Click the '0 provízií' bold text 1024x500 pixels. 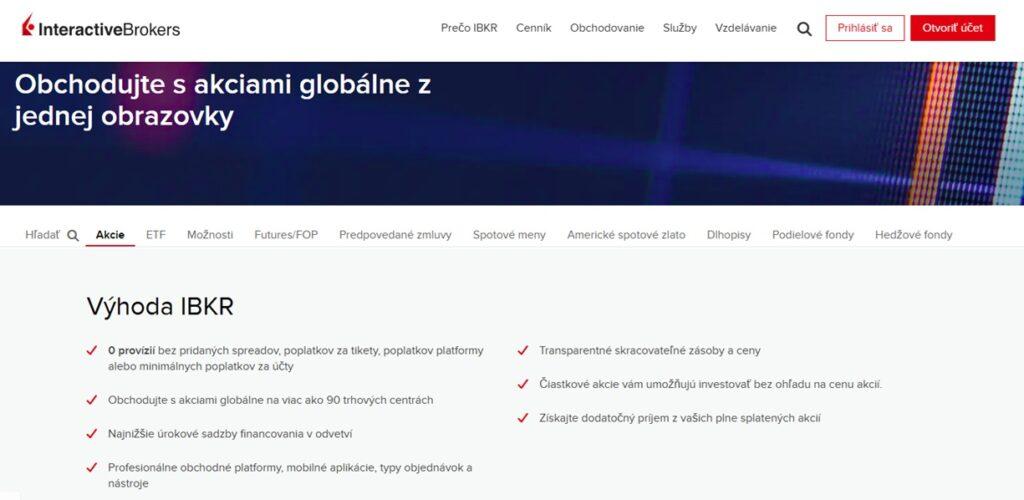click(x=131, y=351)
